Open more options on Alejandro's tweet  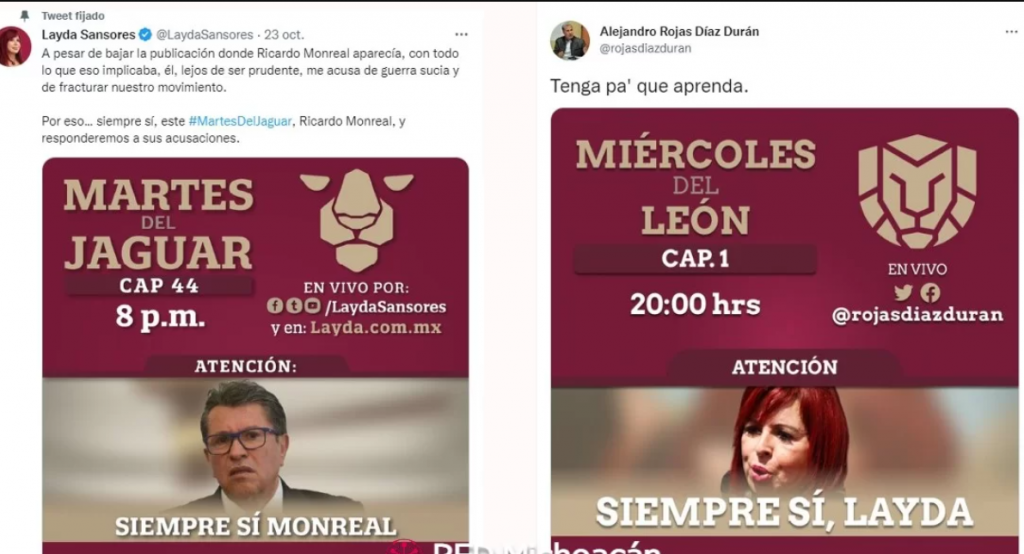click(x=1011, y=32)
